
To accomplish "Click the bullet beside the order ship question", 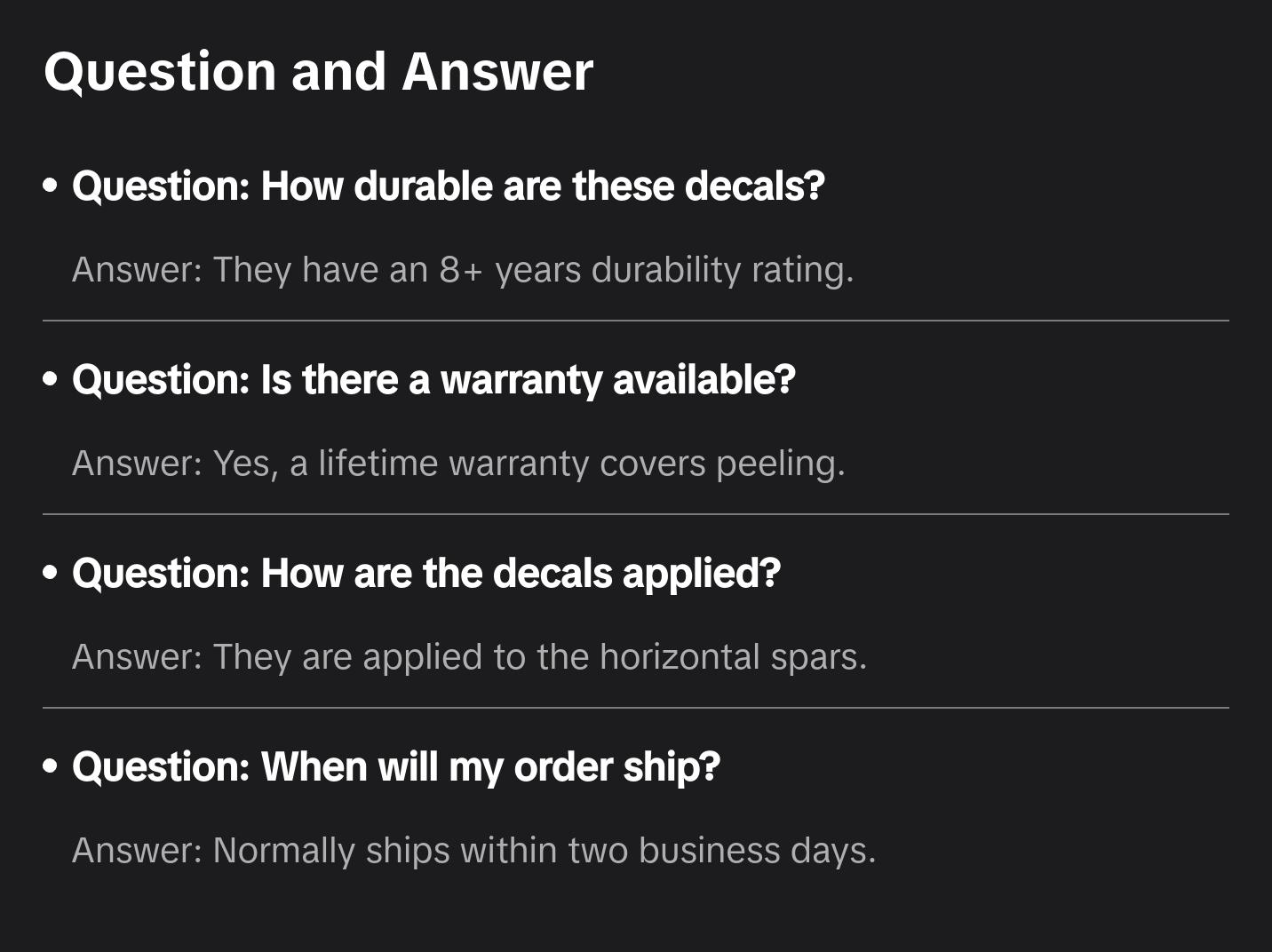I will click(x=51, y=767).
